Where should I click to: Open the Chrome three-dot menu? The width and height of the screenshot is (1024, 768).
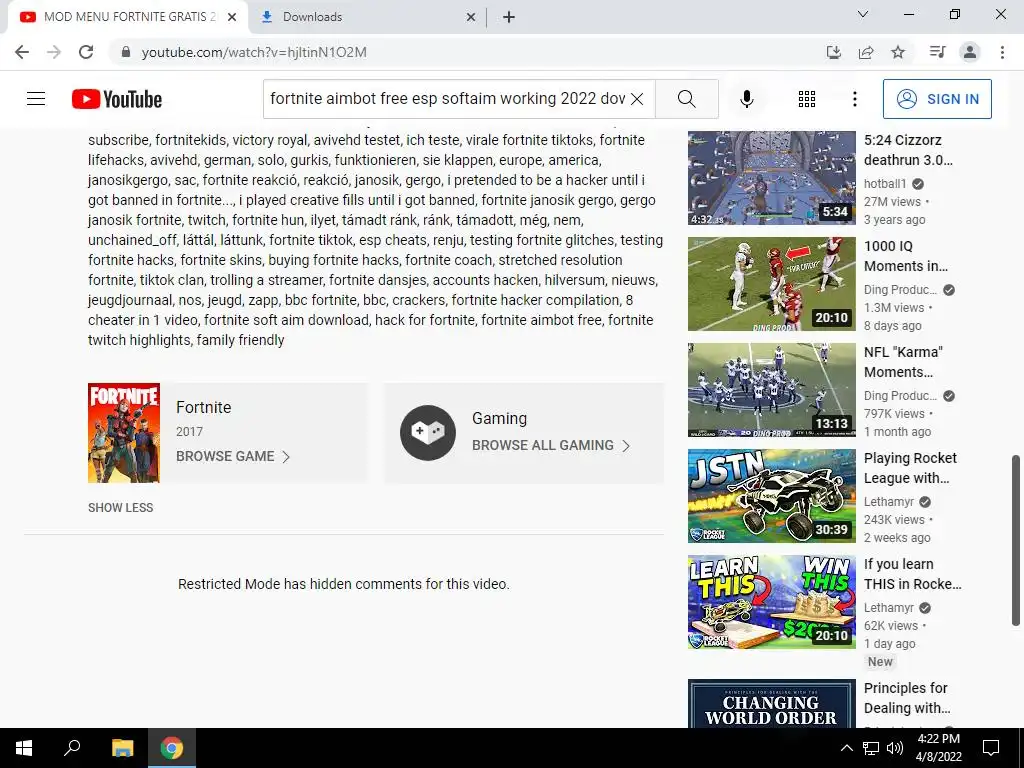(1002, 52)
